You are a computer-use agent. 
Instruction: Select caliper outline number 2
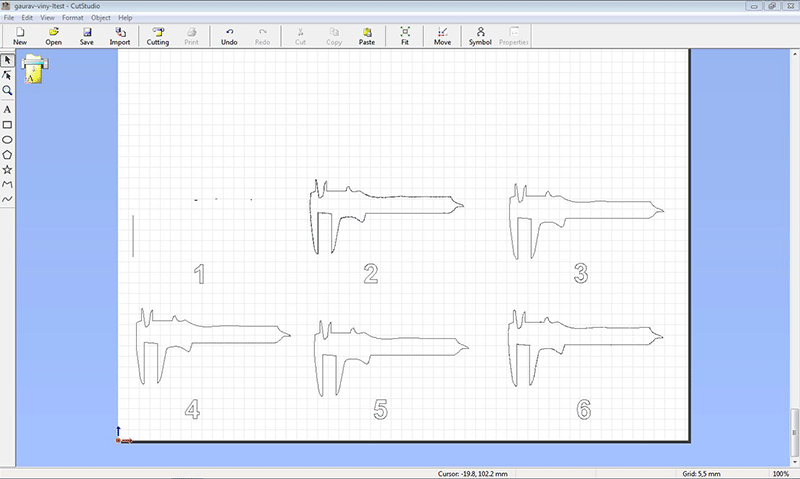point(386,216)
